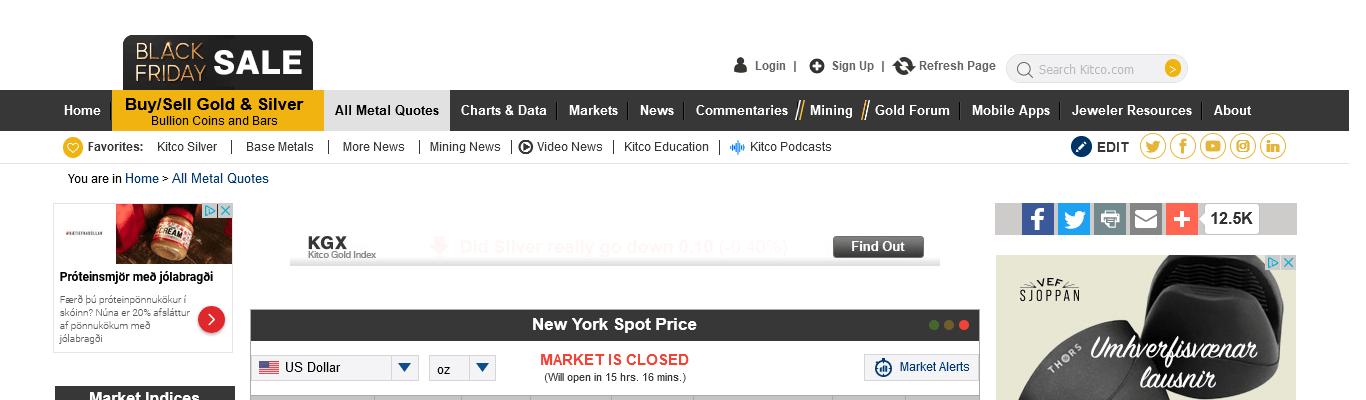The image size is (1366, 400).
Task: Click the search magnifier icon
Action: 1024,70
